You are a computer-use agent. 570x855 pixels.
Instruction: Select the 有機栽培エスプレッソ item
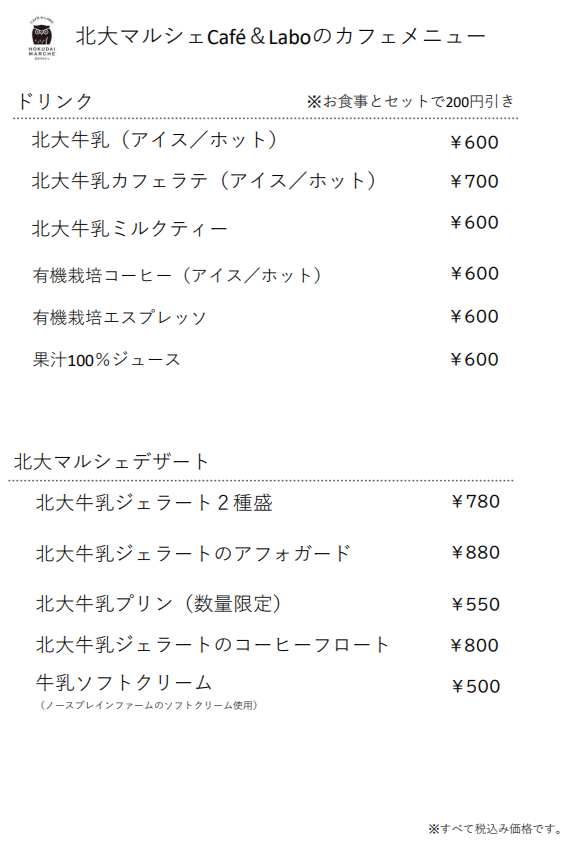click(x=119, y=317)
